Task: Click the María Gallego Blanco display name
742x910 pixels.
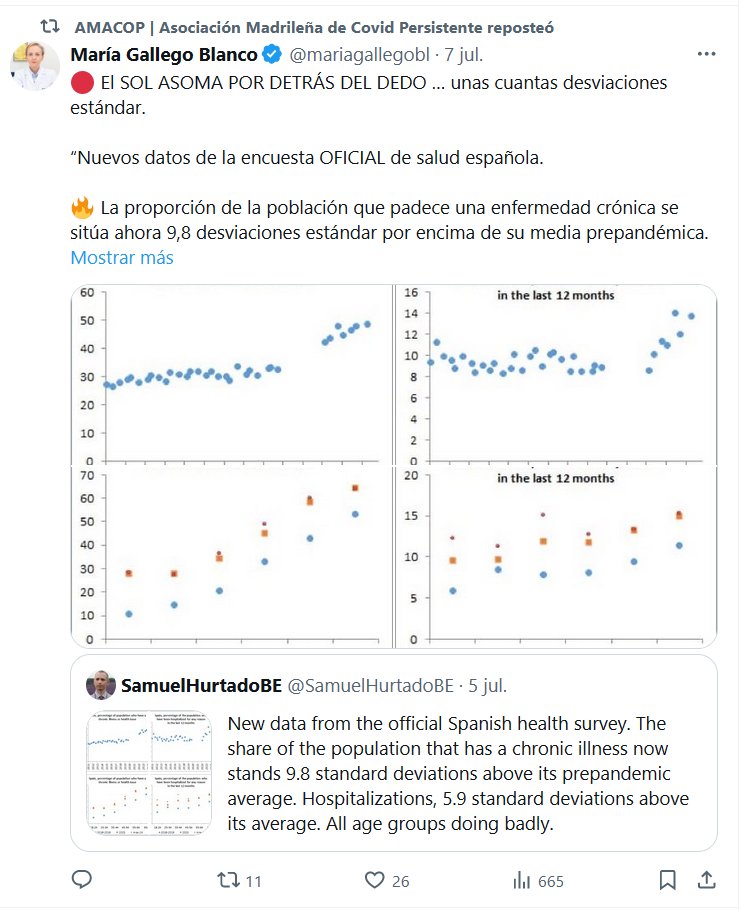Action: (x=165, y=54)
